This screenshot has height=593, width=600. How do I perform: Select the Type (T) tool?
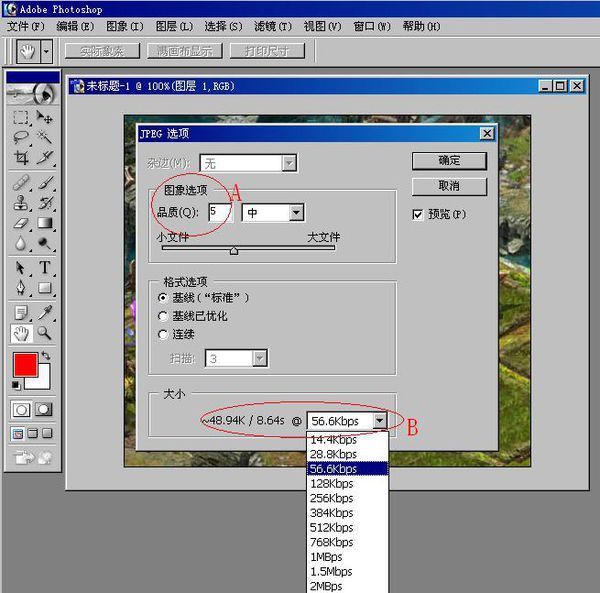click(44, 268)
